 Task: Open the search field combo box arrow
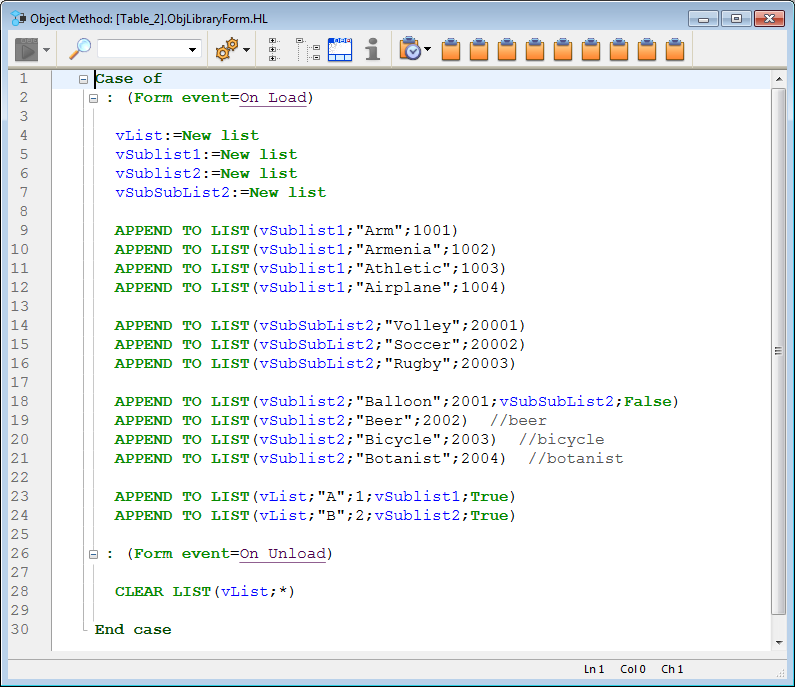(x=193, y=49)
